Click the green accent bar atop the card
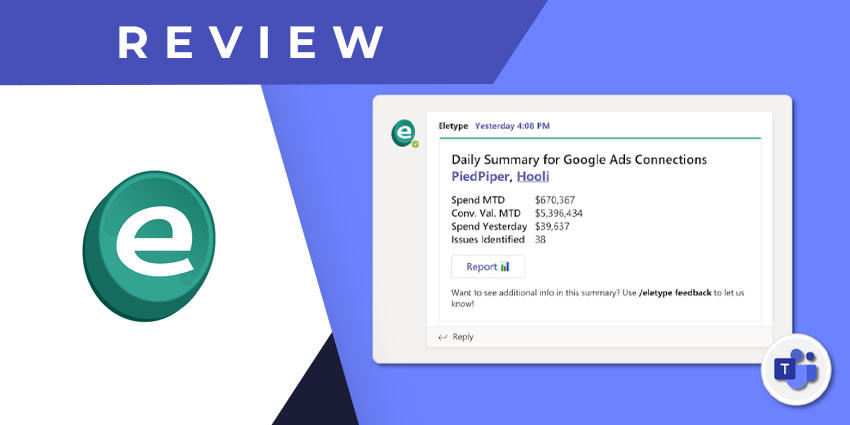Image resolution: width=850 pixels, height=425 pixels. click(x=600, y=138)
